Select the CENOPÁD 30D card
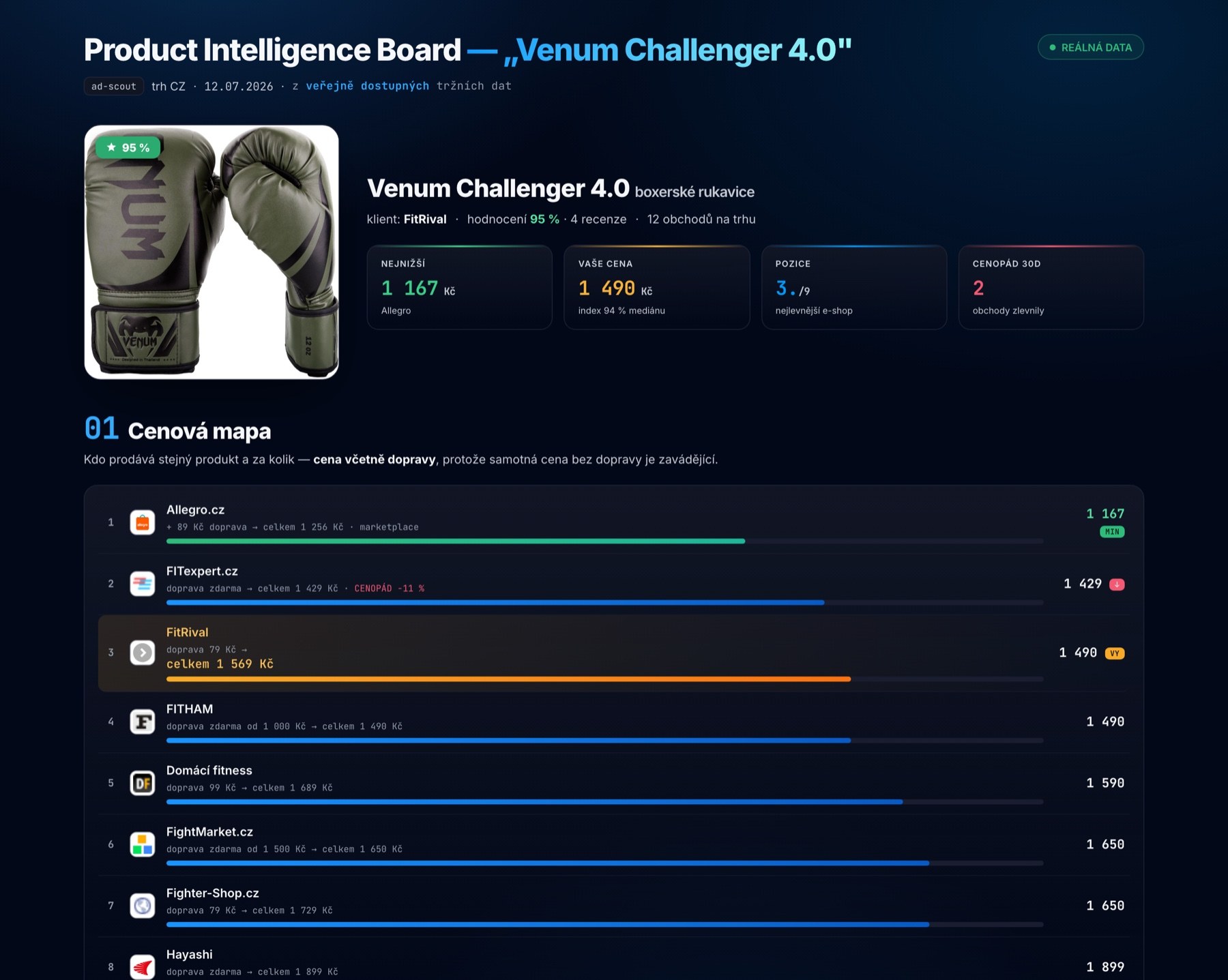The image size is (1228, 980). click(x=1051, y=287)
